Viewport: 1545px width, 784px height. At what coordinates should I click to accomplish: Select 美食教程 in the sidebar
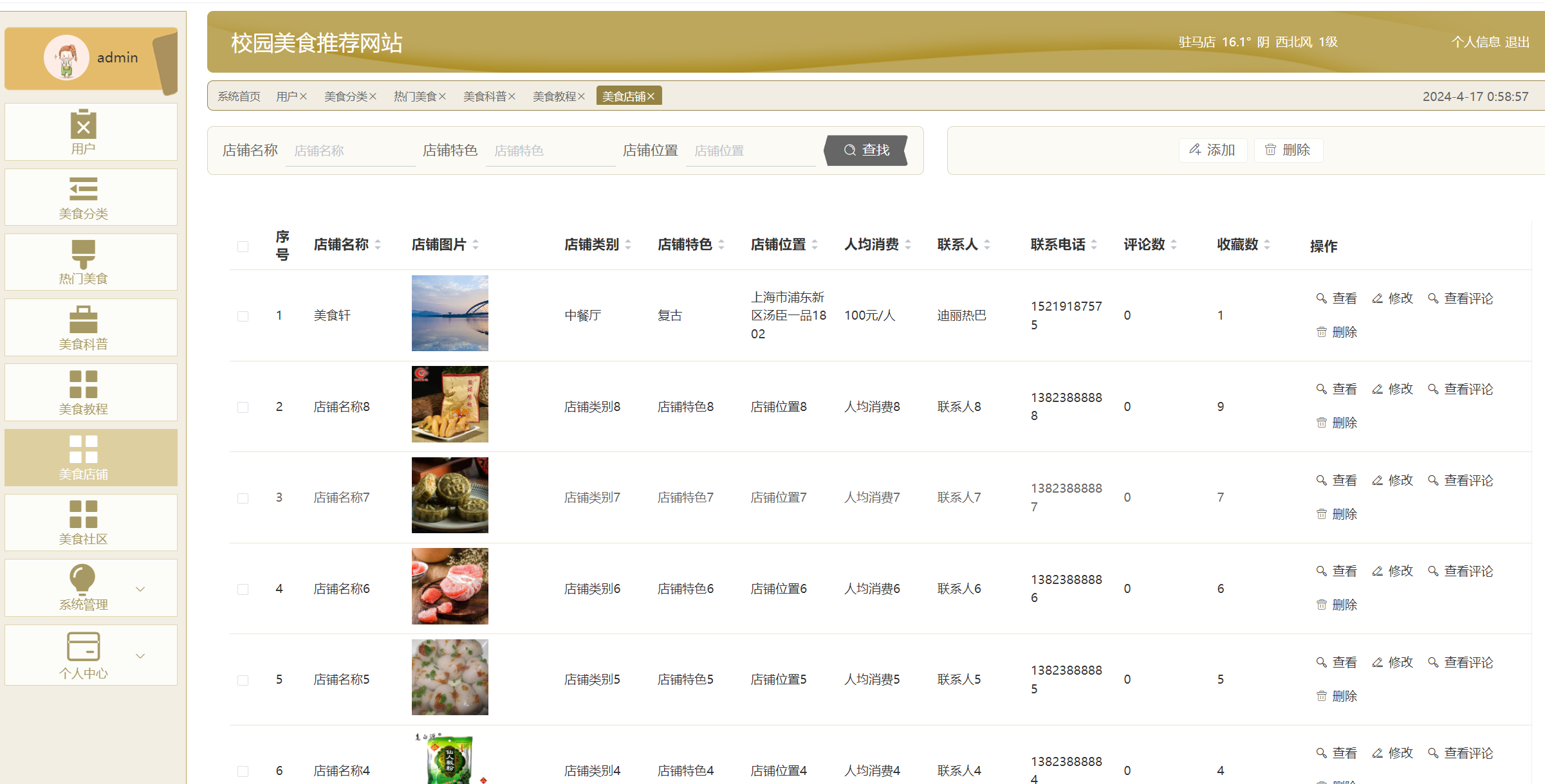90,392
